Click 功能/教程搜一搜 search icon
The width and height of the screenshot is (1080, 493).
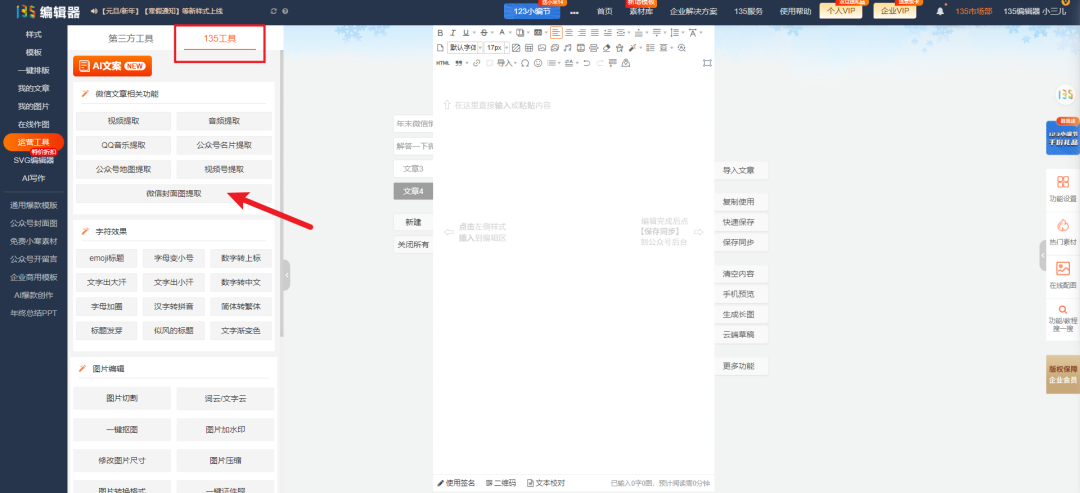pyautogui.click(x=1063, y=318)
